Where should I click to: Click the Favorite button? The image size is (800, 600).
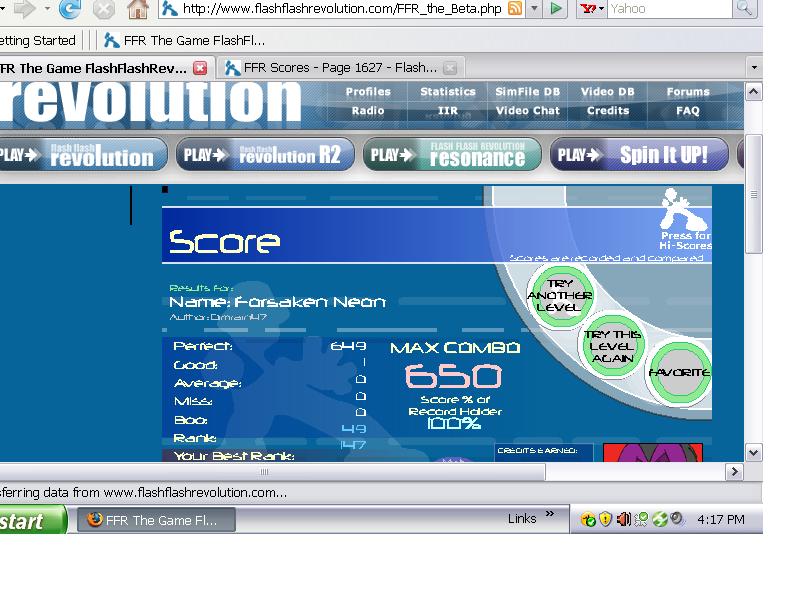679,372
